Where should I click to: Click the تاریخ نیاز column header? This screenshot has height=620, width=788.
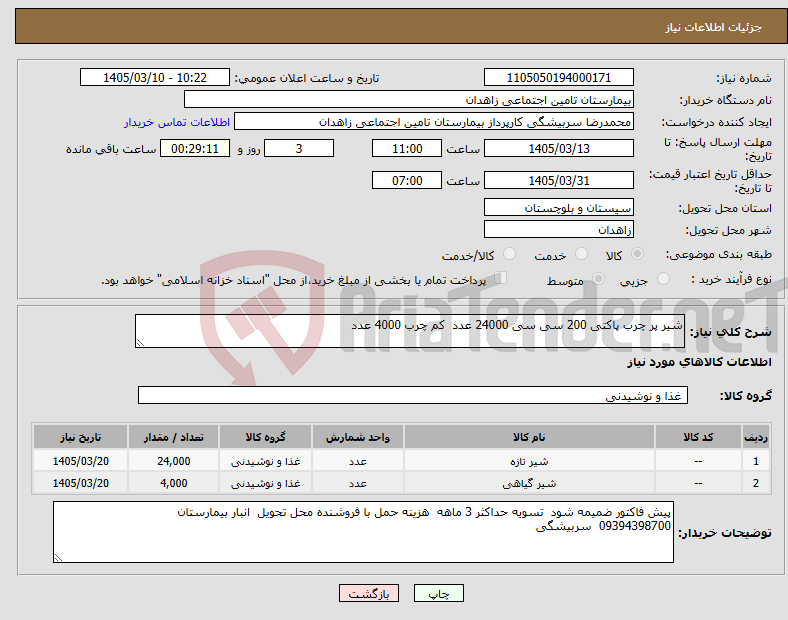(80, 437)
